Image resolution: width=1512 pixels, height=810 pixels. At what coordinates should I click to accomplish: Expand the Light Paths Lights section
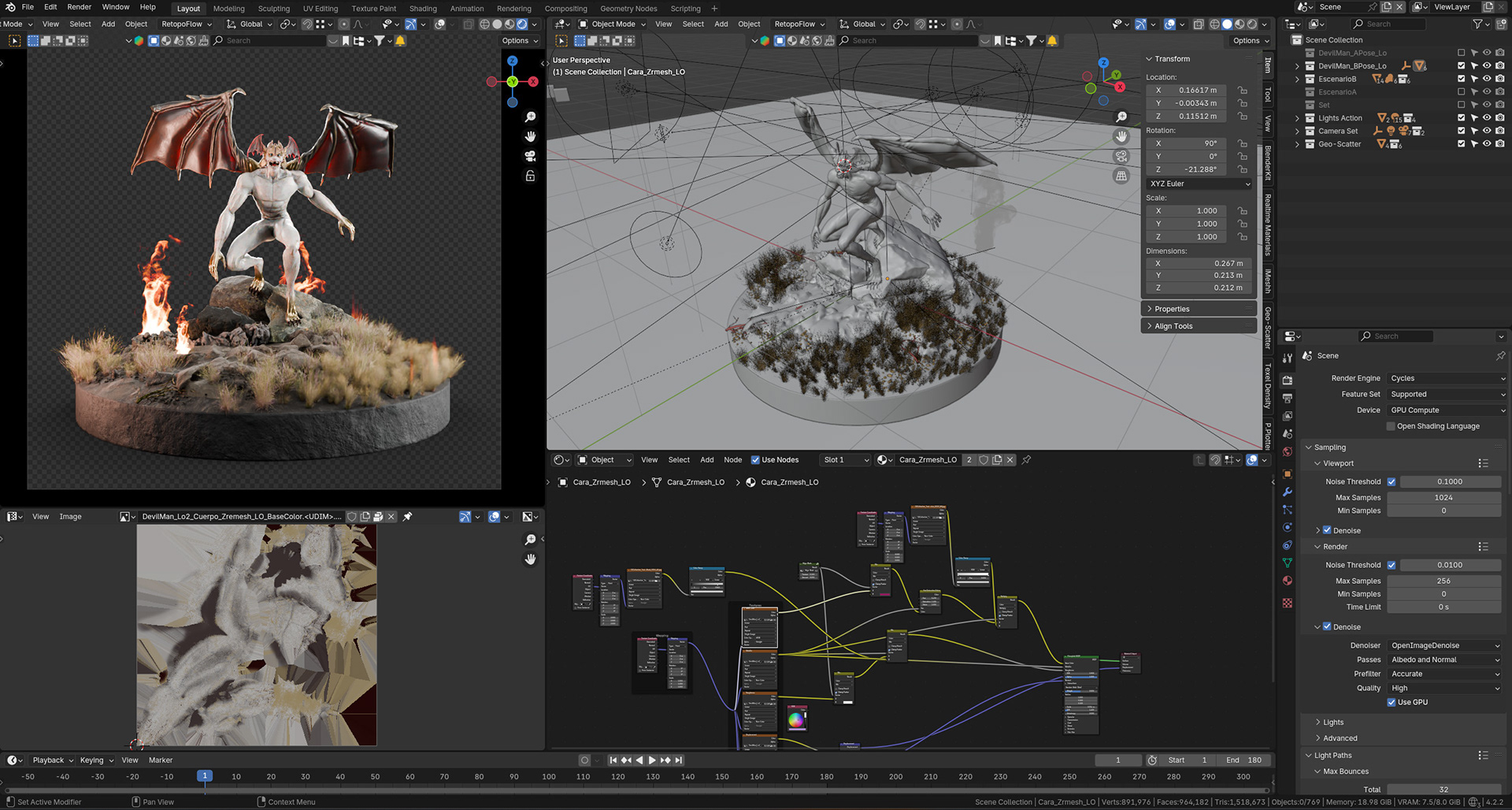(x=1333, y=723)
